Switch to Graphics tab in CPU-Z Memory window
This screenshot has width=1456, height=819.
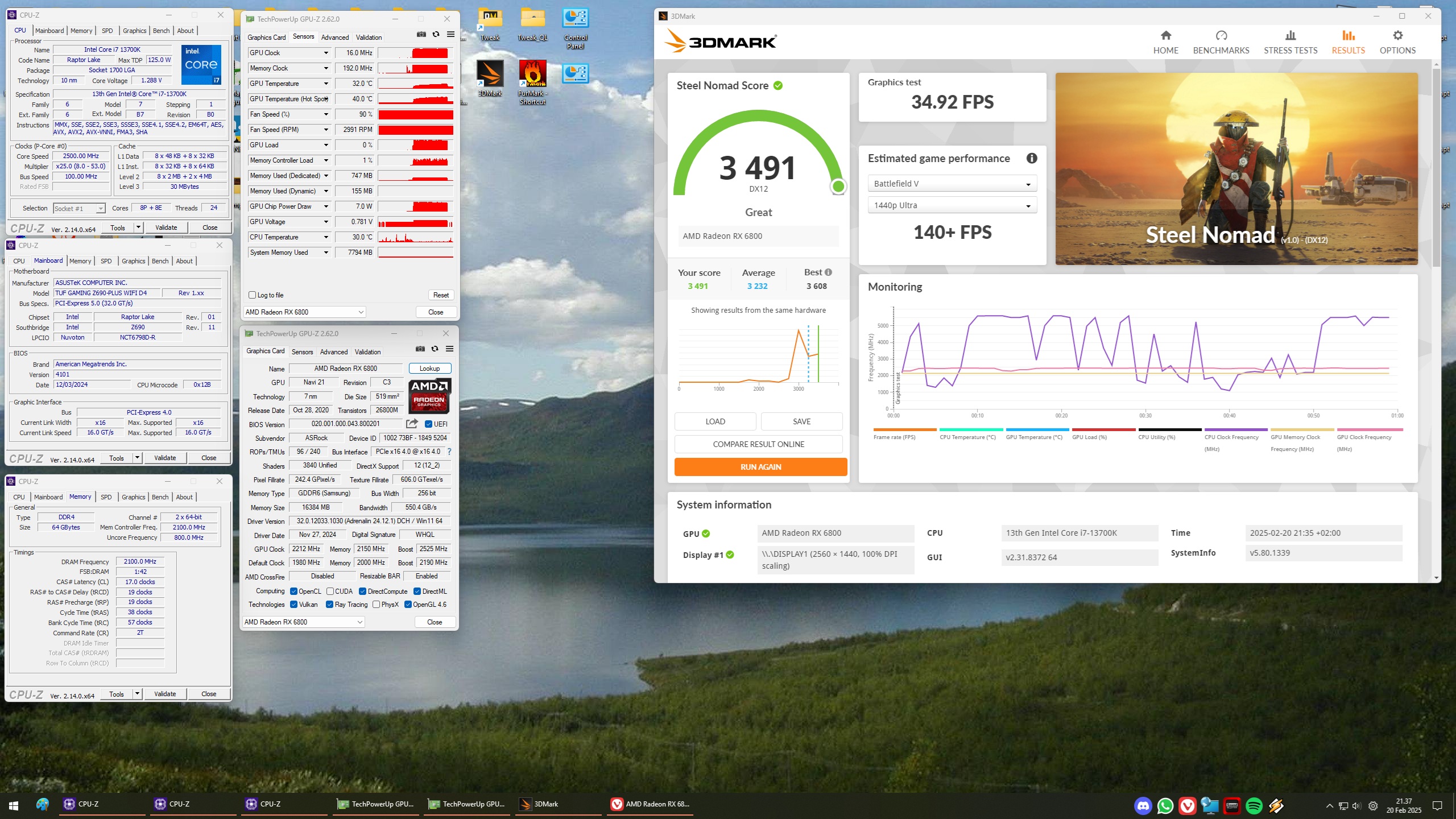pyautogui.click(x=134, y=497)
